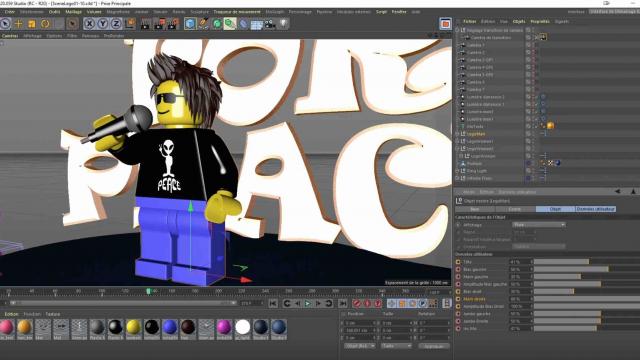This screenshot has height=360, width=640.
Task: Adjust the Main gauche slider
Action: (587, 277)
